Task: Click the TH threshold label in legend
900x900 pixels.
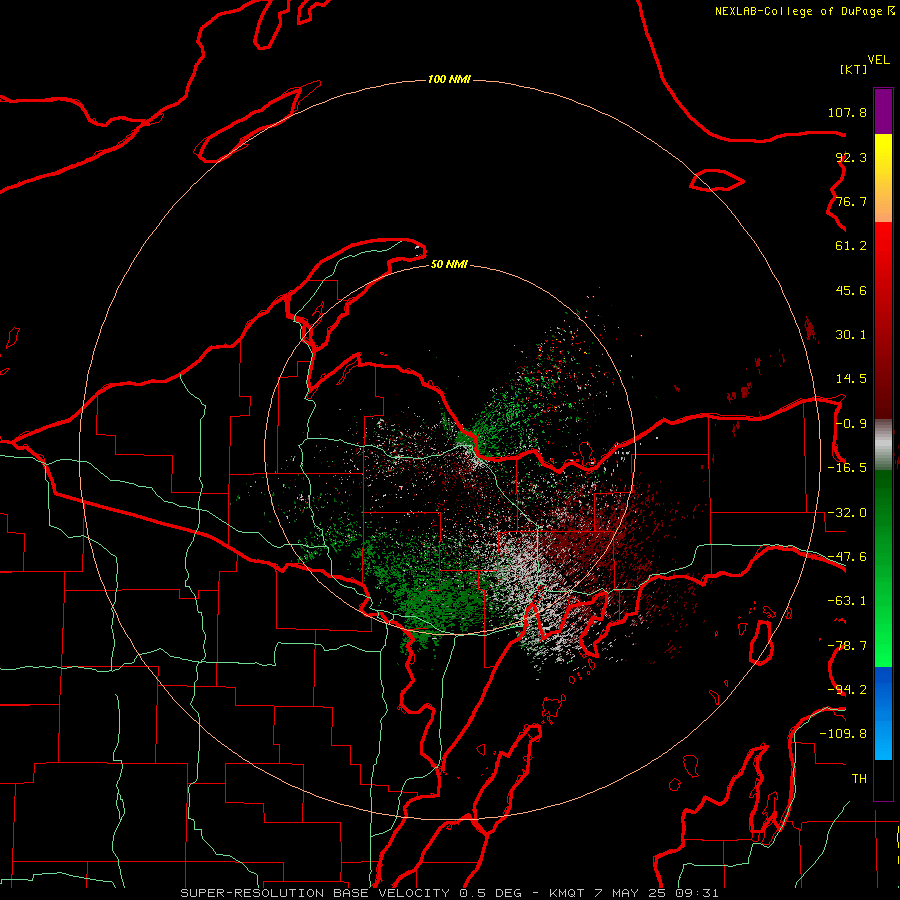Action: pos(859,779)
